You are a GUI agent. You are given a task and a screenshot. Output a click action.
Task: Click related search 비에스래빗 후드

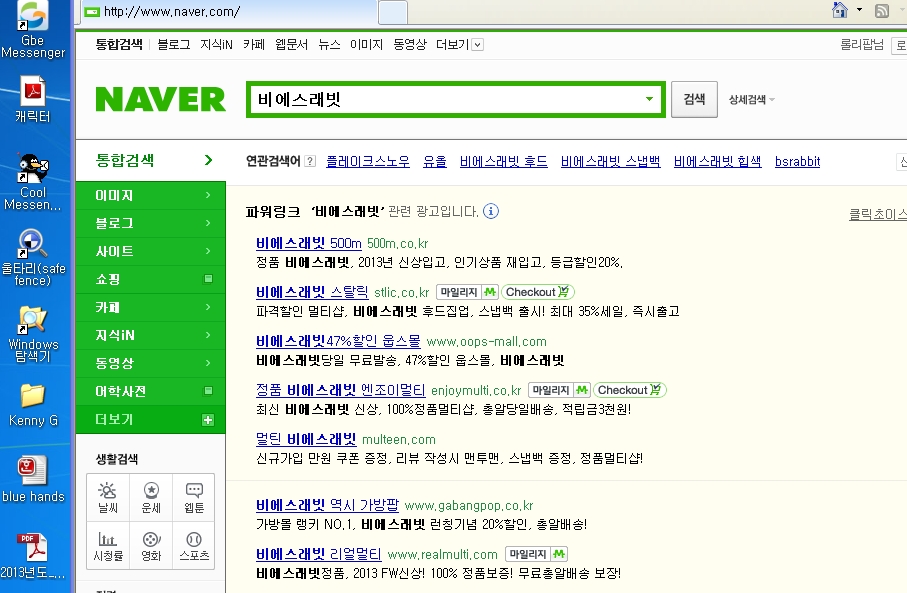point(504,161)
